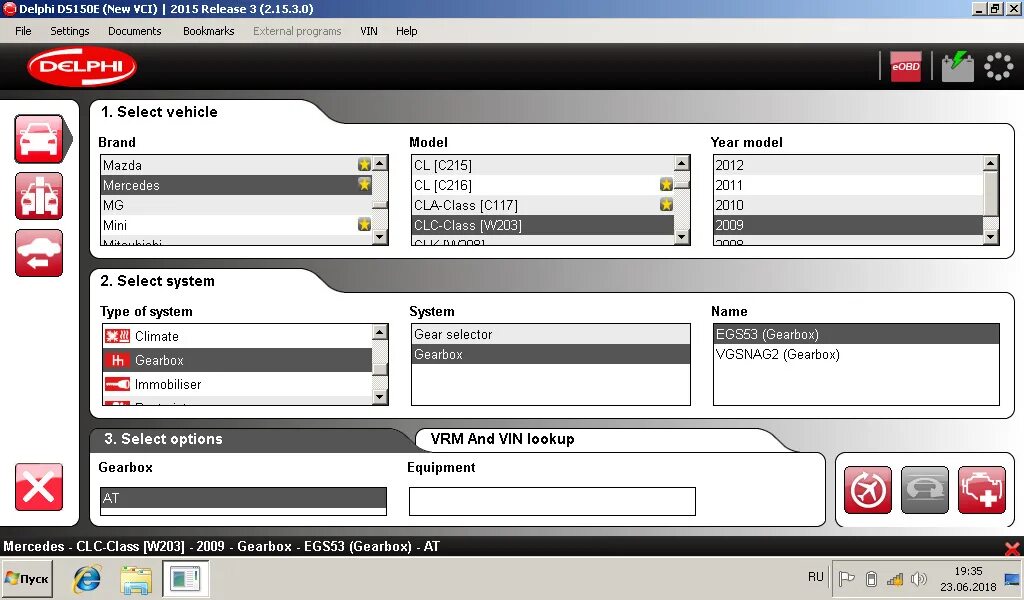Select CLA-Class [C117] model
The image size is (1024, 600).
(543, 205)
